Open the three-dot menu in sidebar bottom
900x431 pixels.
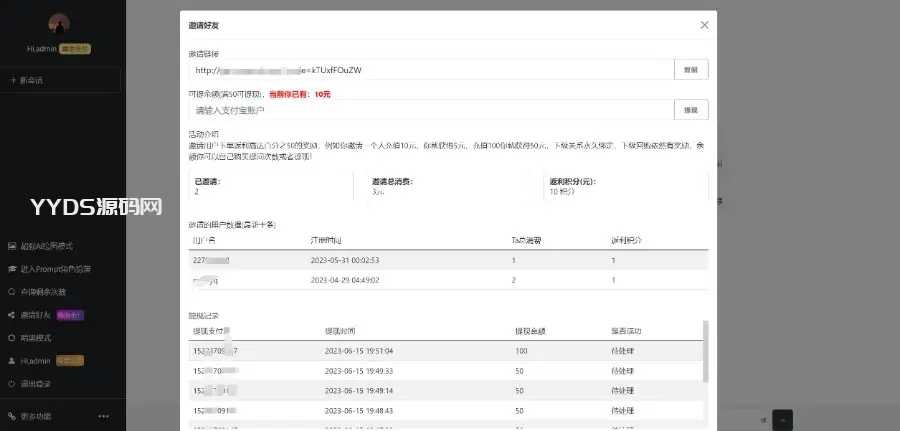(x=104, y=416)
